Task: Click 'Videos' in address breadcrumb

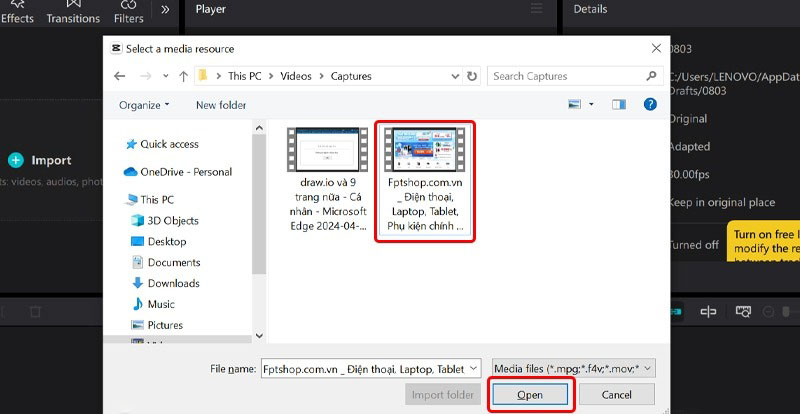Action: point(296,76)
